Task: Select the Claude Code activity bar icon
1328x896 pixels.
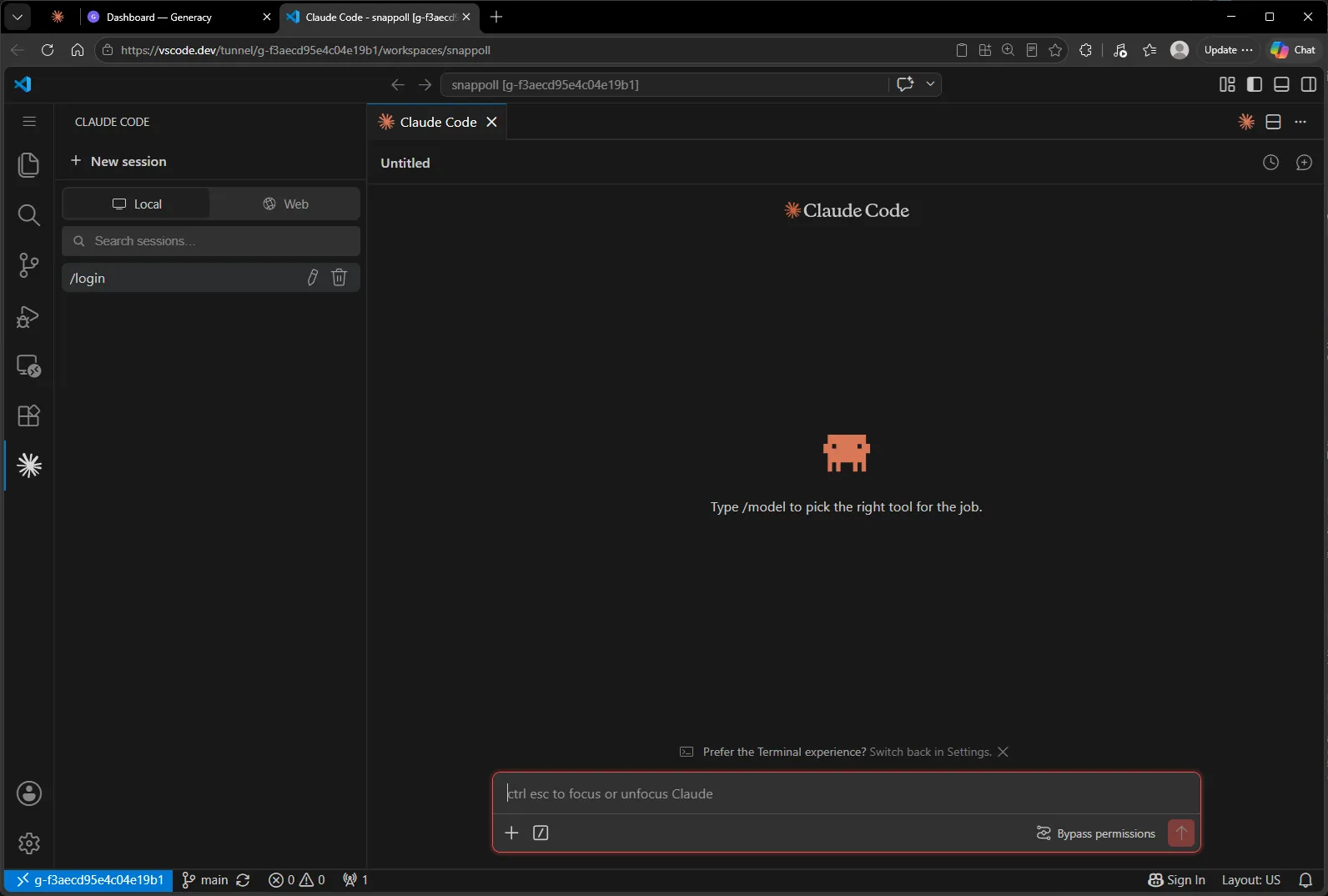Action: click(x=28, y=466)
